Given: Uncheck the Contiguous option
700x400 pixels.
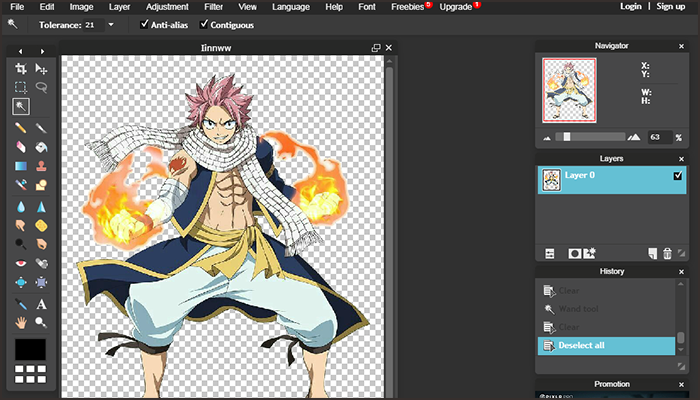Looking at the screenshot, I should pyautogui.click(x=205, y=24).
